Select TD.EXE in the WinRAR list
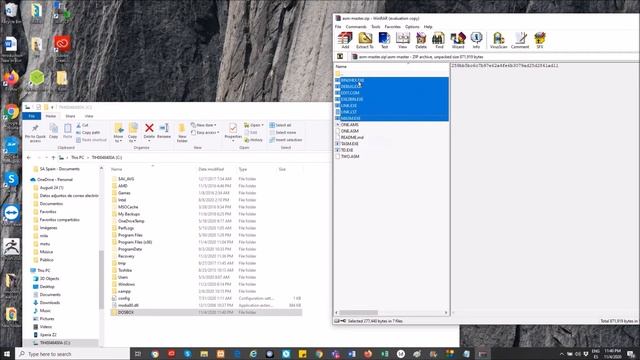640x360 pixels. pos(347,150)
